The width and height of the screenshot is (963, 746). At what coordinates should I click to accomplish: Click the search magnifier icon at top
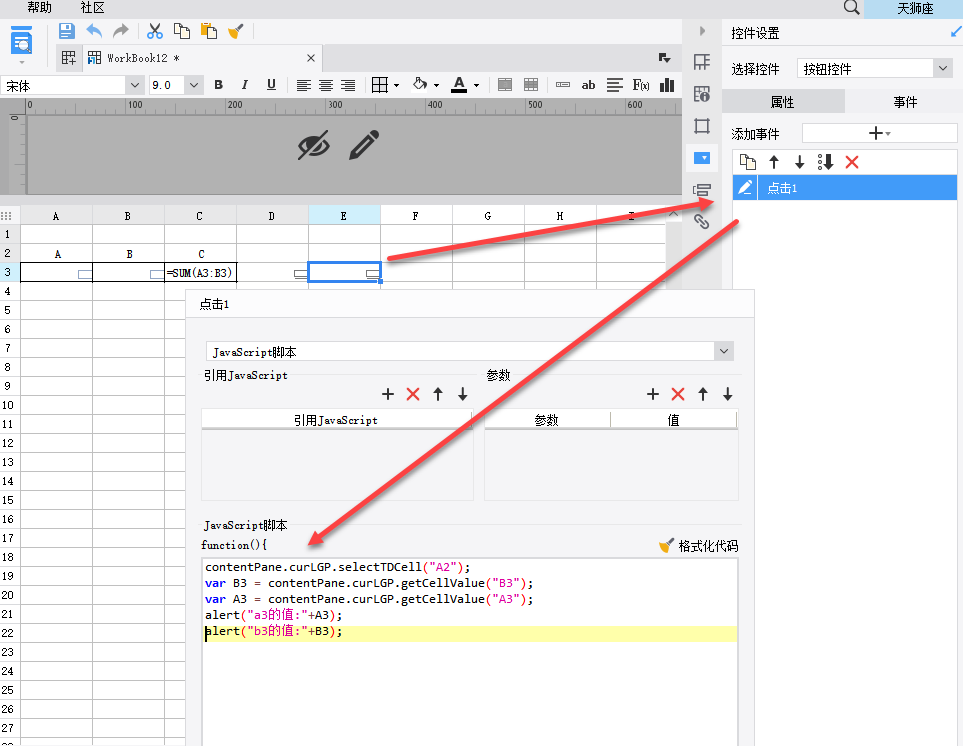tap(851, 7)
